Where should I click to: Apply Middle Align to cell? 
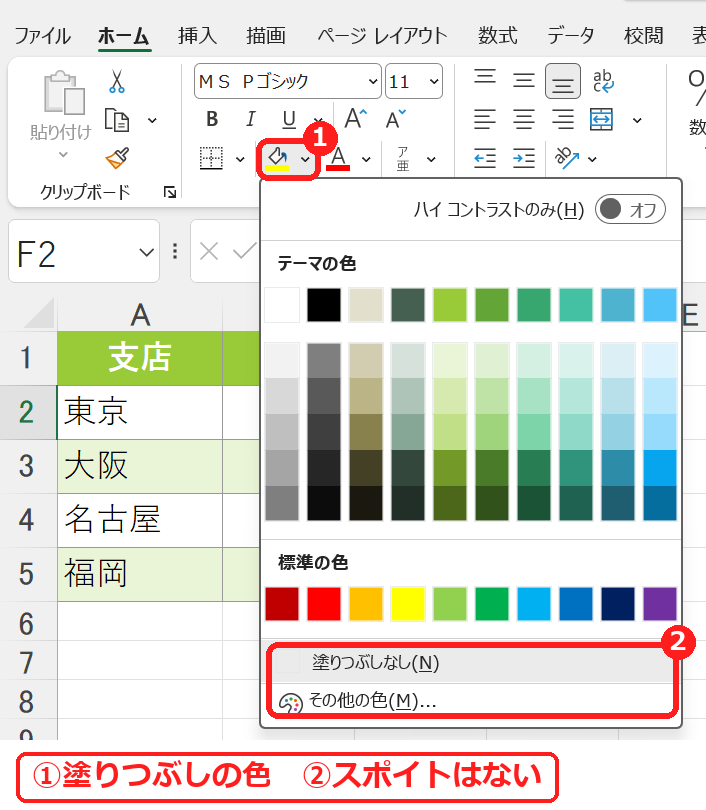pos(524,80)
